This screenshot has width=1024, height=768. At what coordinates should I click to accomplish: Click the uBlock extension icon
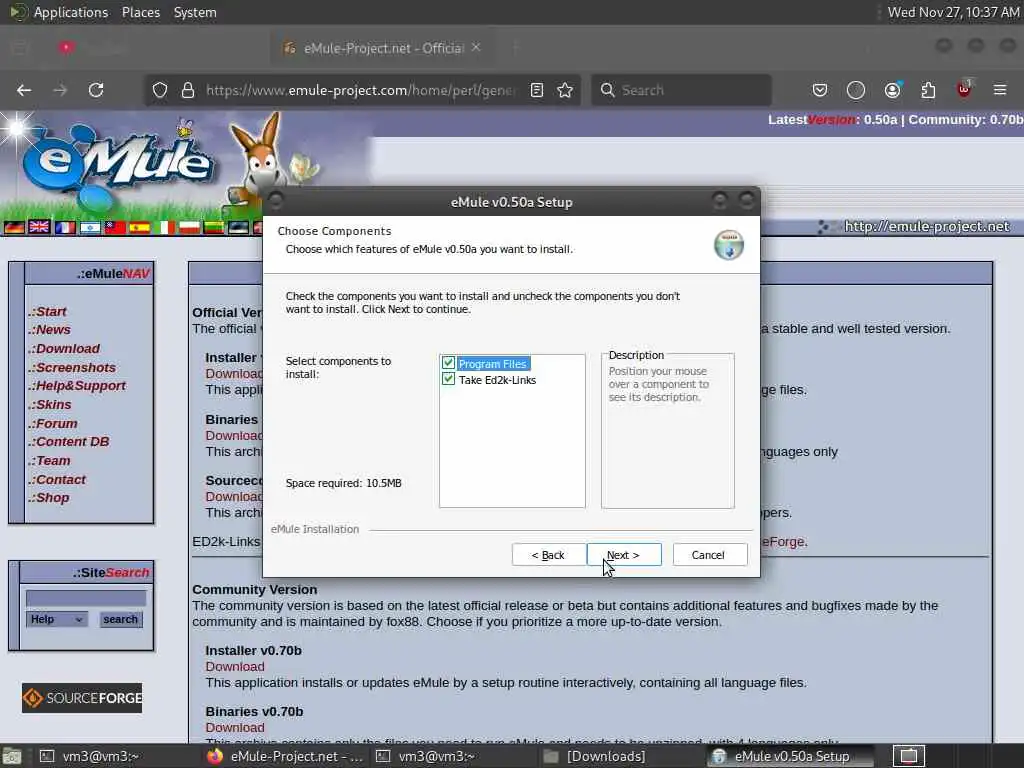[x=964, y=89]
